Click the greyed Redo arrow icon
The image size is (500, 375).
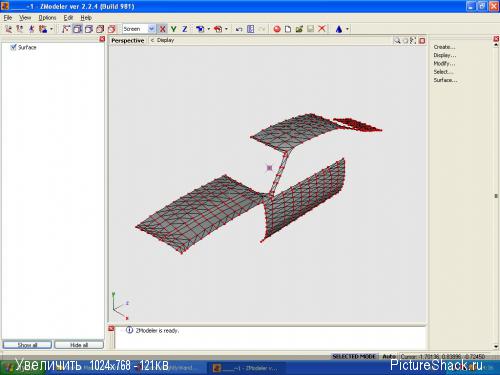262,29
